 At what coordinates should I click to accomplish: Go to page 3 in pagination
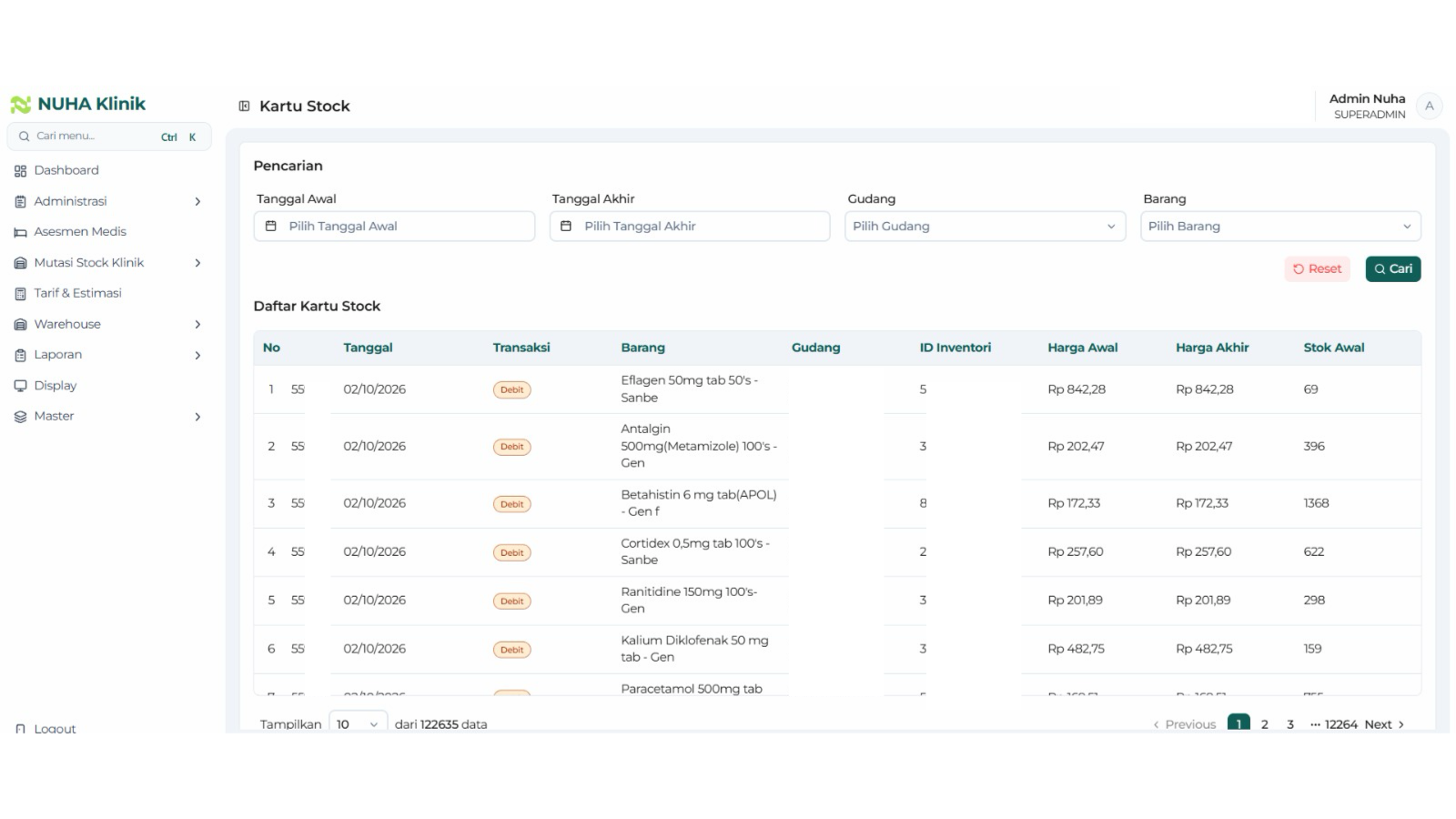(x=1289, y=724)
